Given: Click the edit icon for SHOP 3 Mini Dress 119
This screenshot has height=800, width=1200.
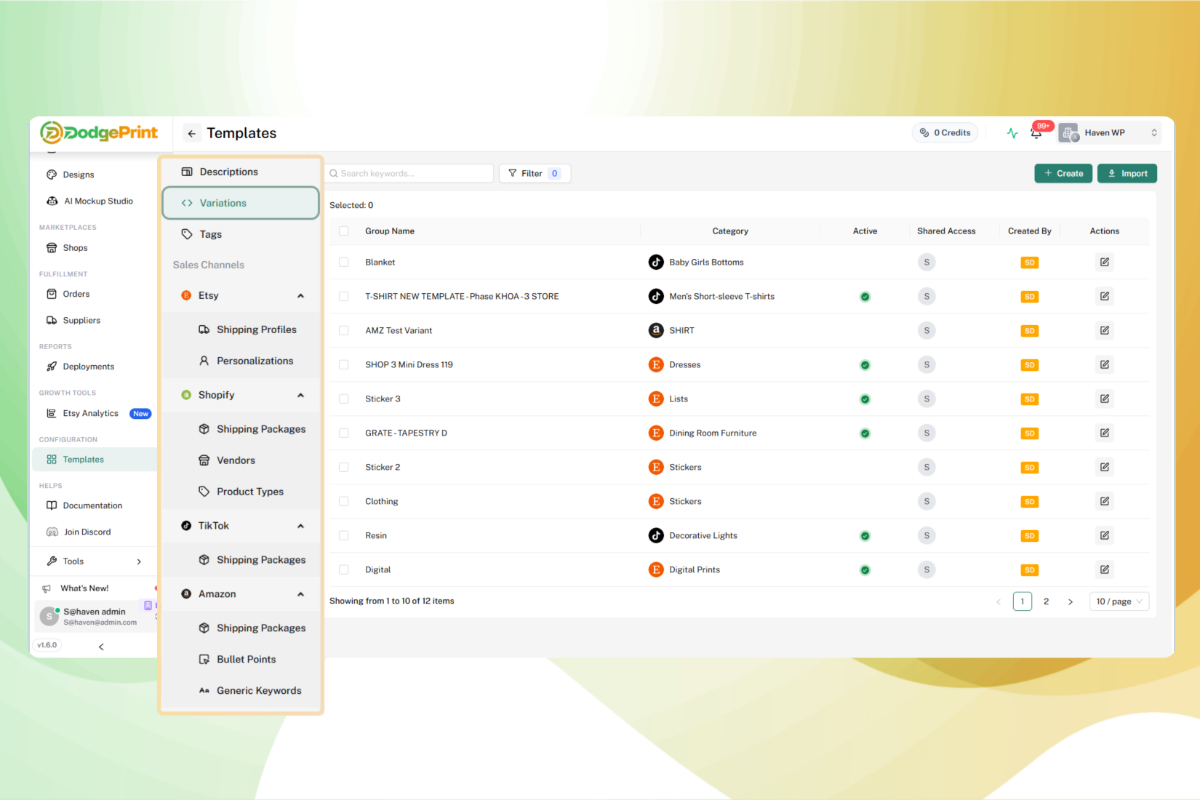Looking at the screenshot, I should [x=1104, y=364].
